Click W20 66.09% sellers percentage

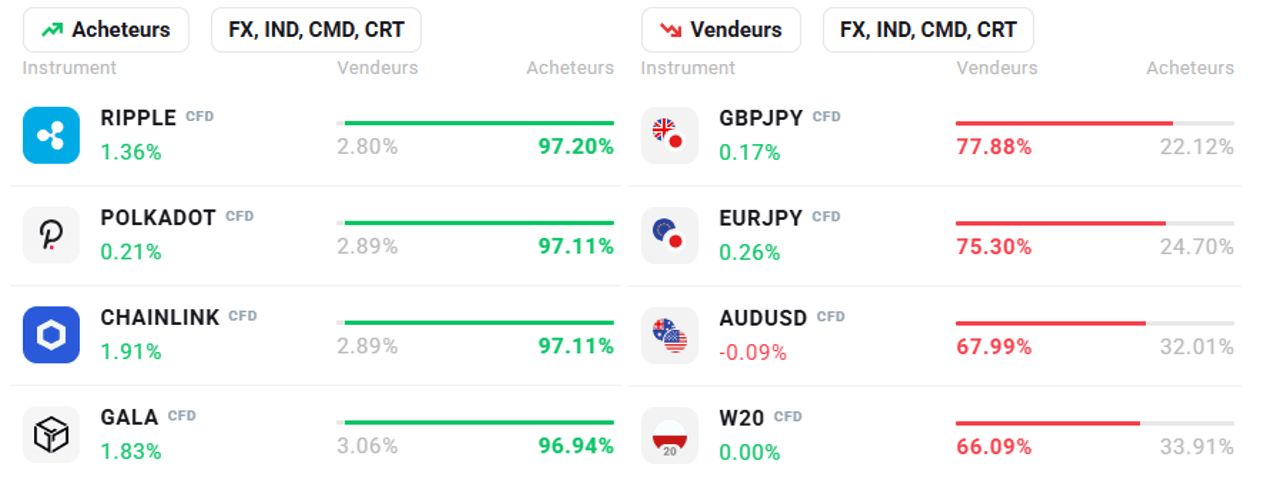(x=994, y=446)
